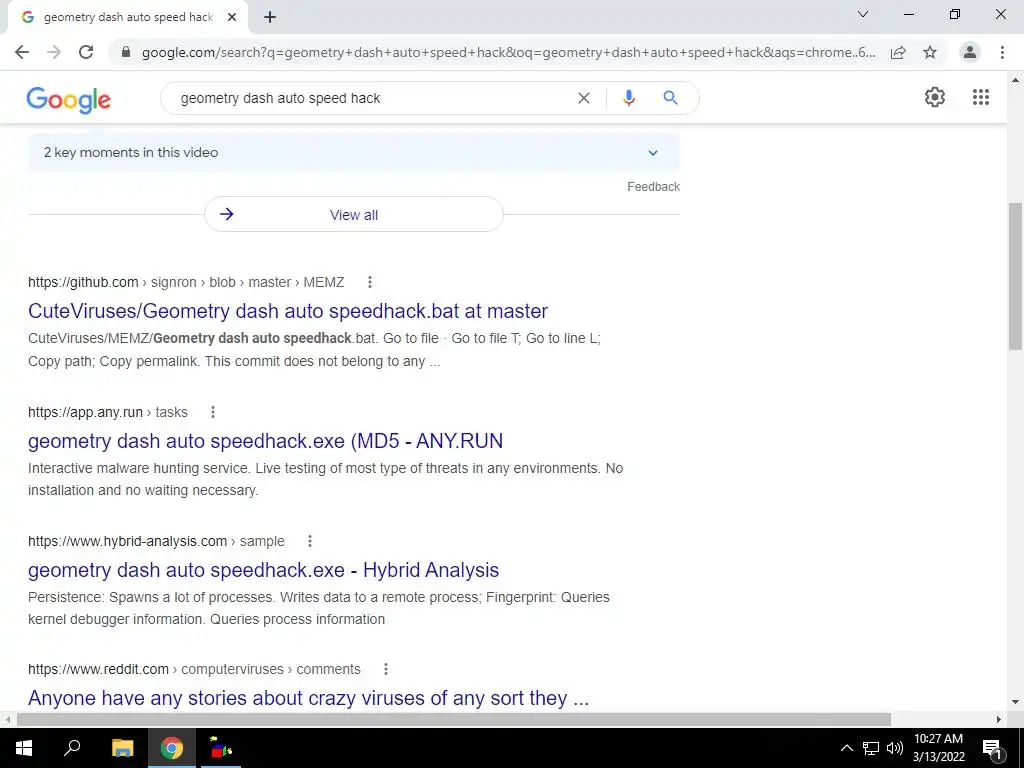Click the app.any.run tasks URL breadcrumb
Viewport: 1024px width, 768px height.
[108, 412]
